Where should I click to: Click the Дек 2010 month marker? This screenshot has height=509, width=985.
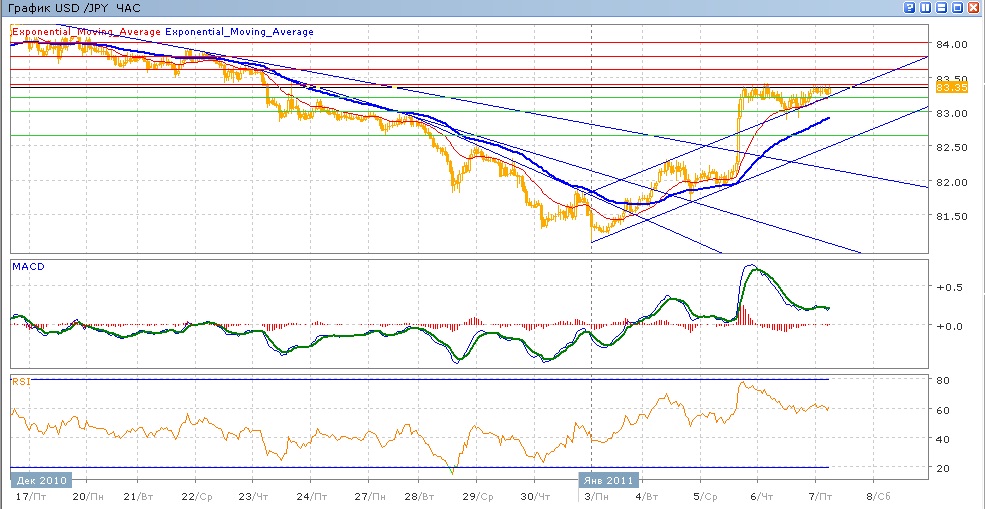(x=41, y=480)
